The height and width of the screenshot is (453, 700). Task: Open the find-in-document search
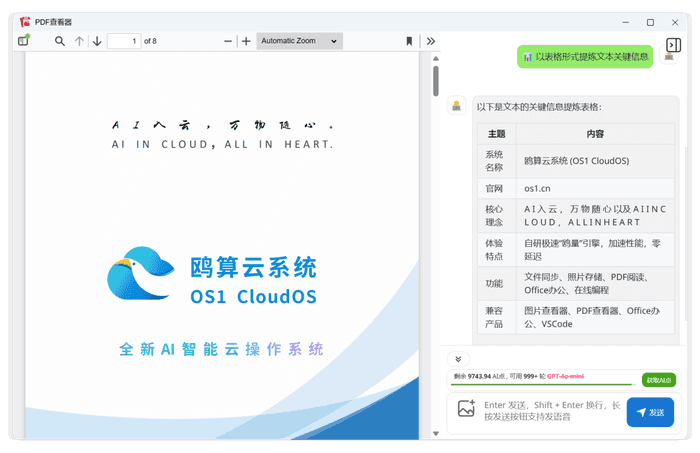coord(60,41)
